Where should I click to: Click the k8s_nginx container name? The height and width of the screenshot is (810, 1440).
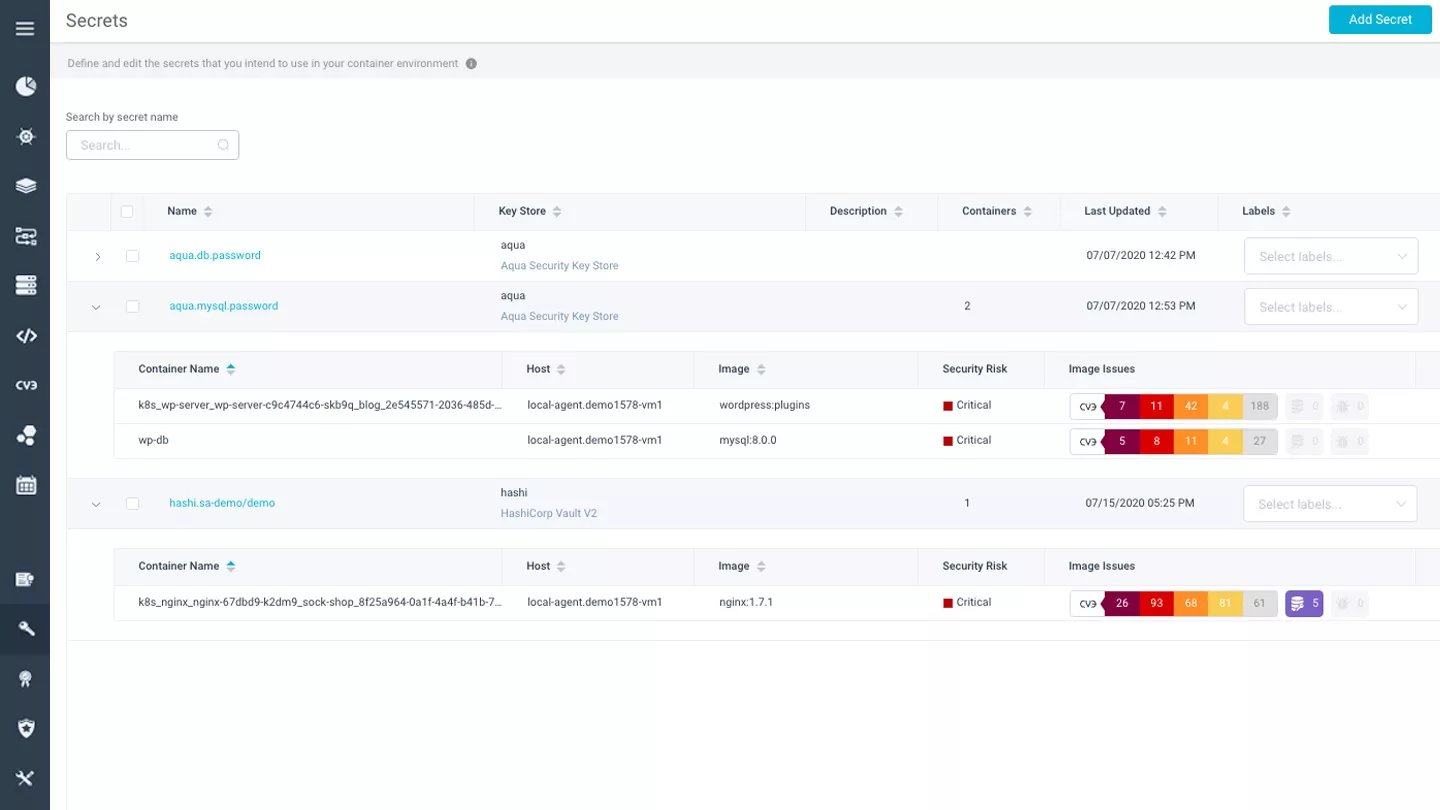coord(320,603)
